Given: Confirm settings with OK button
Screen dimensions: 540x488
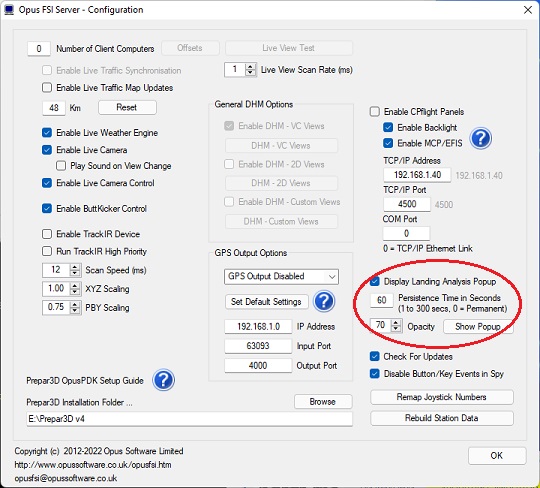Looking at the screenshot, I should coord(497,456).
